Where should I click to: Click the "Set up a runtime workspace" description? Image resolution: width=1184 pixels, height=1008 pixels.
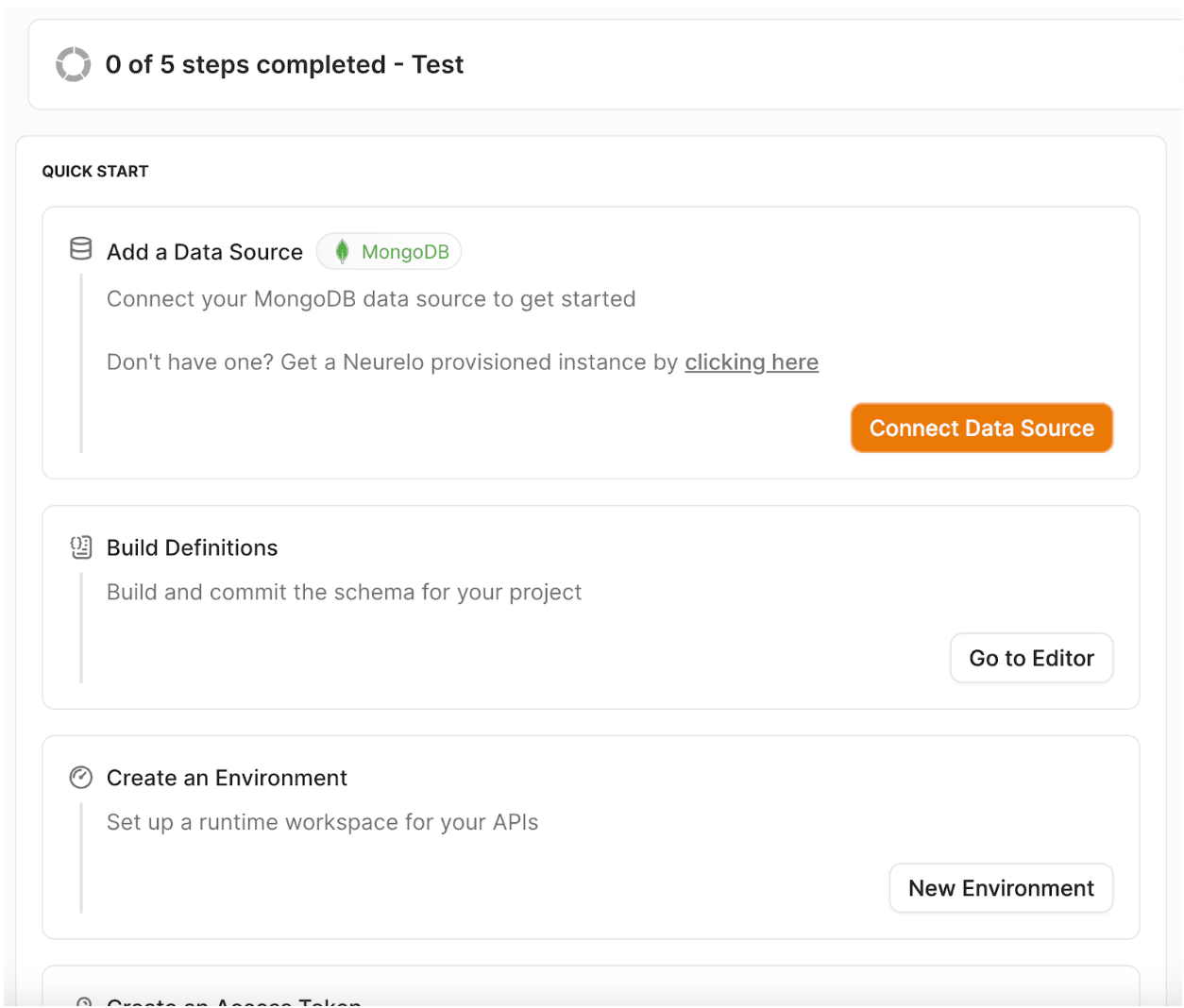coord(322,823)
